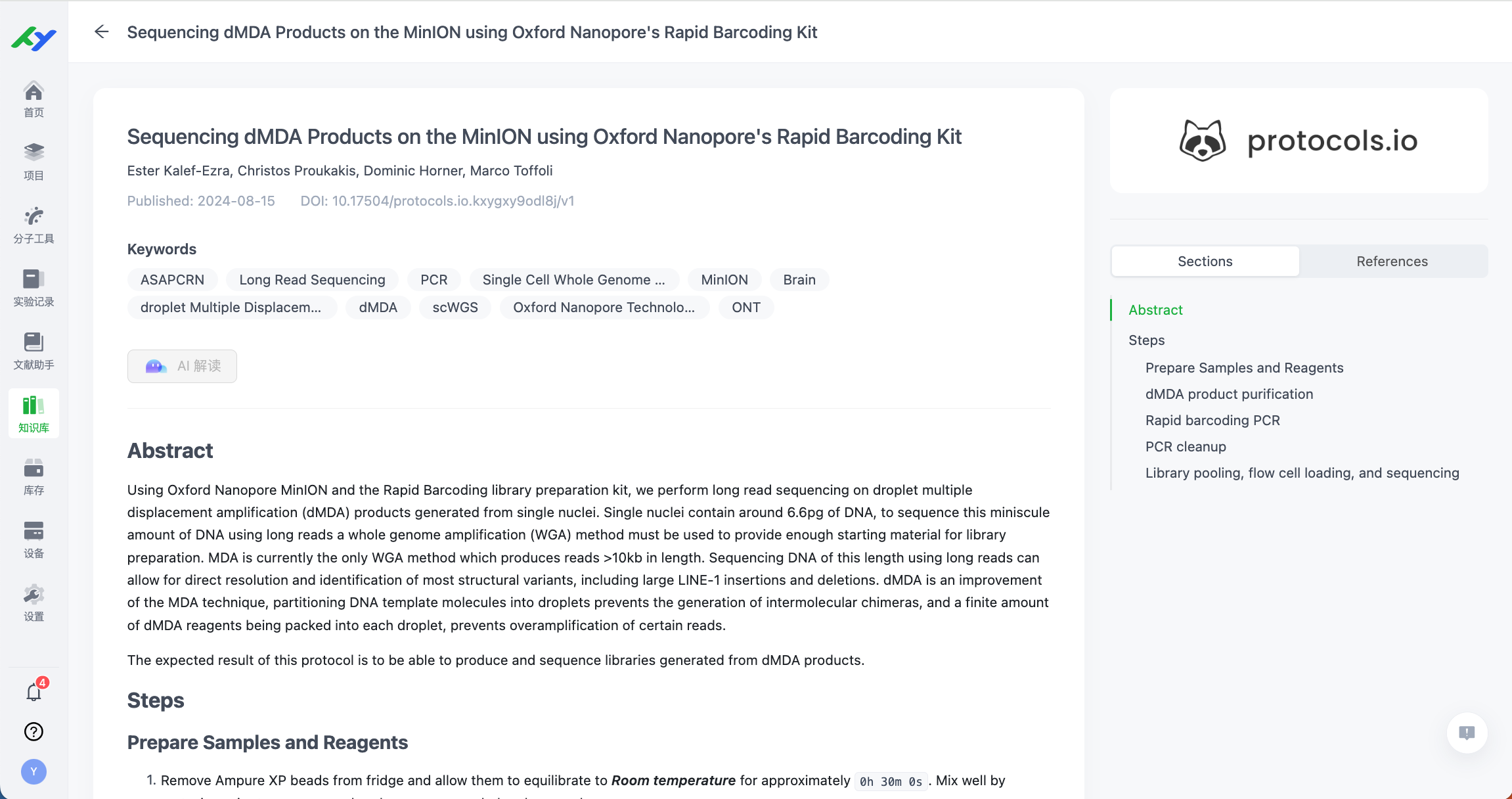Open the 设备 equipment sidebar icon
Viewport: 1512px width, 799px height.
coord(33,539)
